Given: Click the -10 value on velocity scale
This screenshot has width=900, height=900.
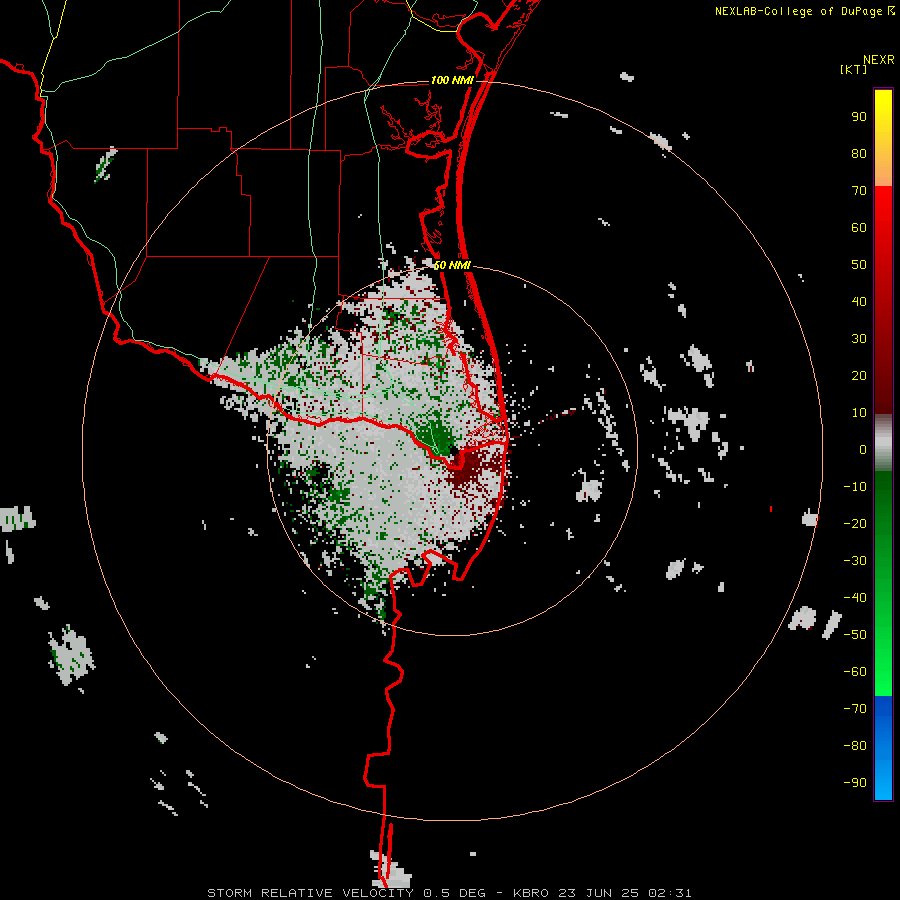Looking at the screenshot, I should (855, 487).
